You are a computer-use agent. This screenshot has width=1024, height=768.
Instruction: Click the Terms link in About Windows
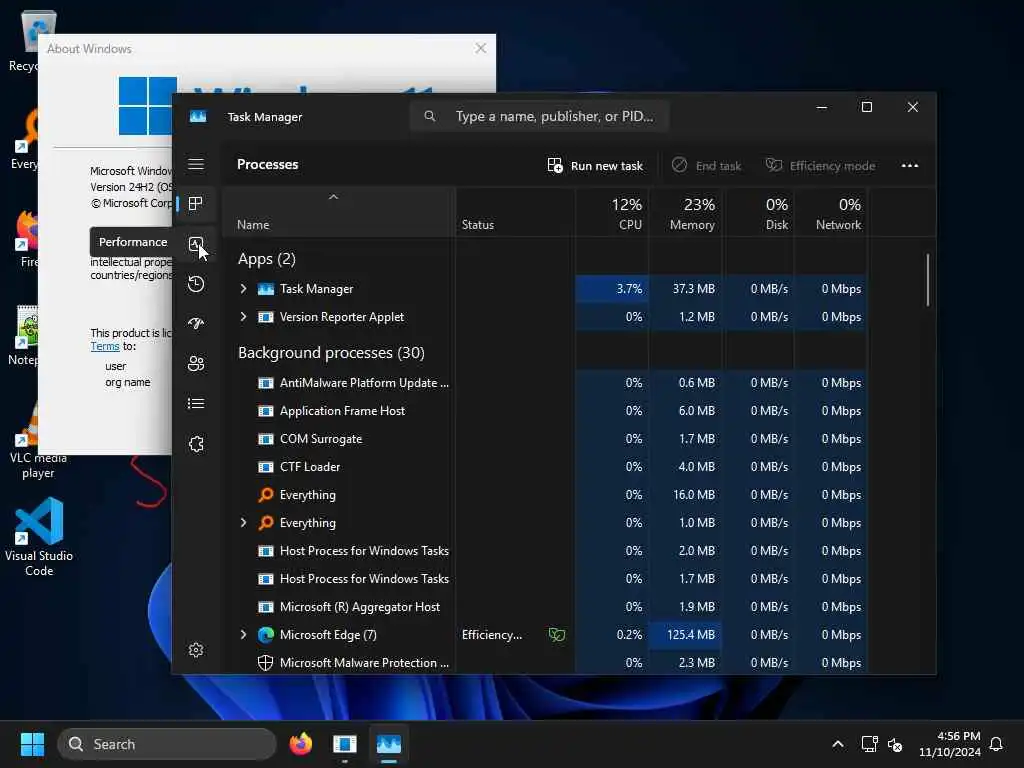(104, 346)
